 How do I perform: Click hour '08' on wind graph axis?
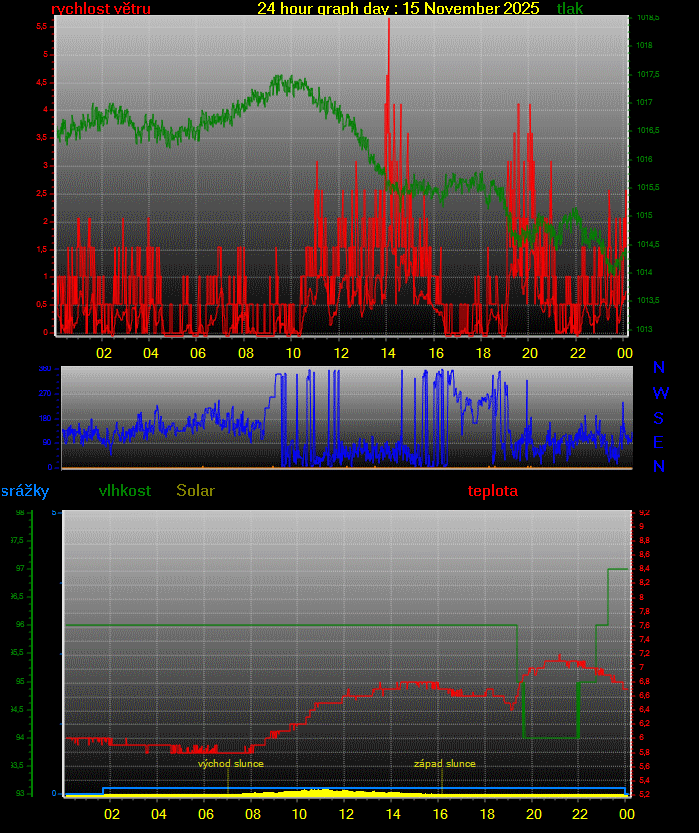pyautogui.click(x=246, y=353)
